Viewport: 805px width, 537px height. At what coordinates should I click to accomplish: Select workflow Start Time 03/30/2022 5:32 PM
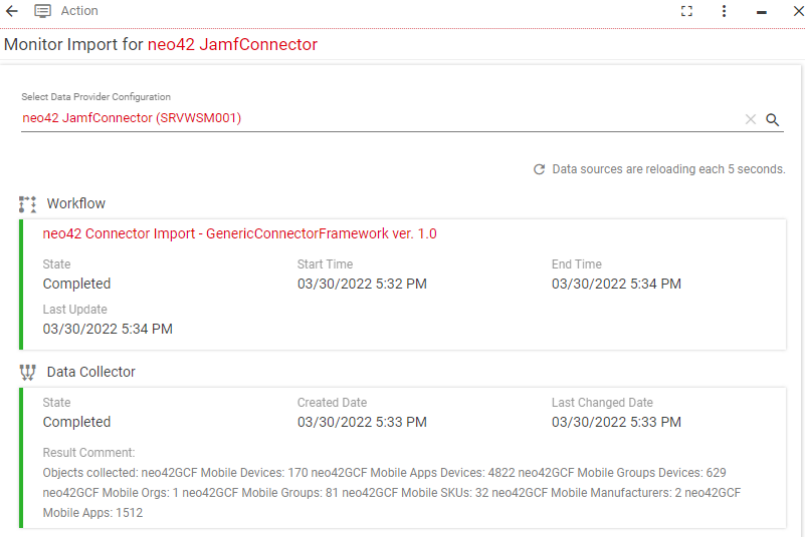tap(362, 284)
